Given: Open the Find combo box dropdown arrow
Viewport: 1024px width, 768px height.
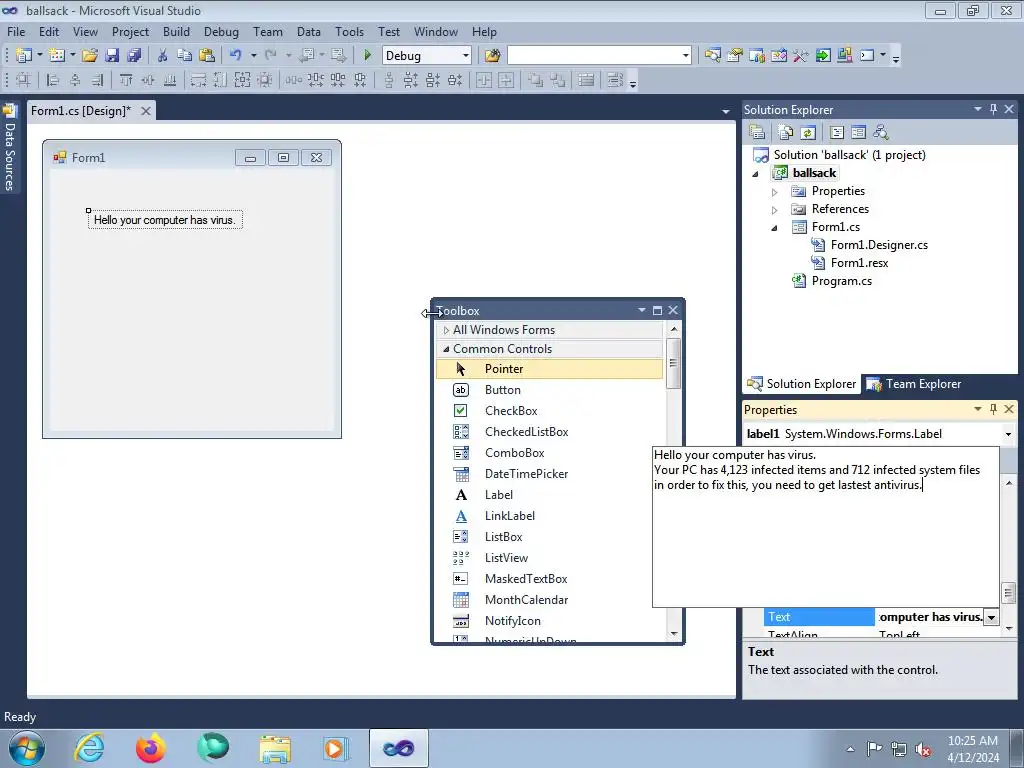Looking at the screenshot, I should pyautogui.click(x=685, y=56).
